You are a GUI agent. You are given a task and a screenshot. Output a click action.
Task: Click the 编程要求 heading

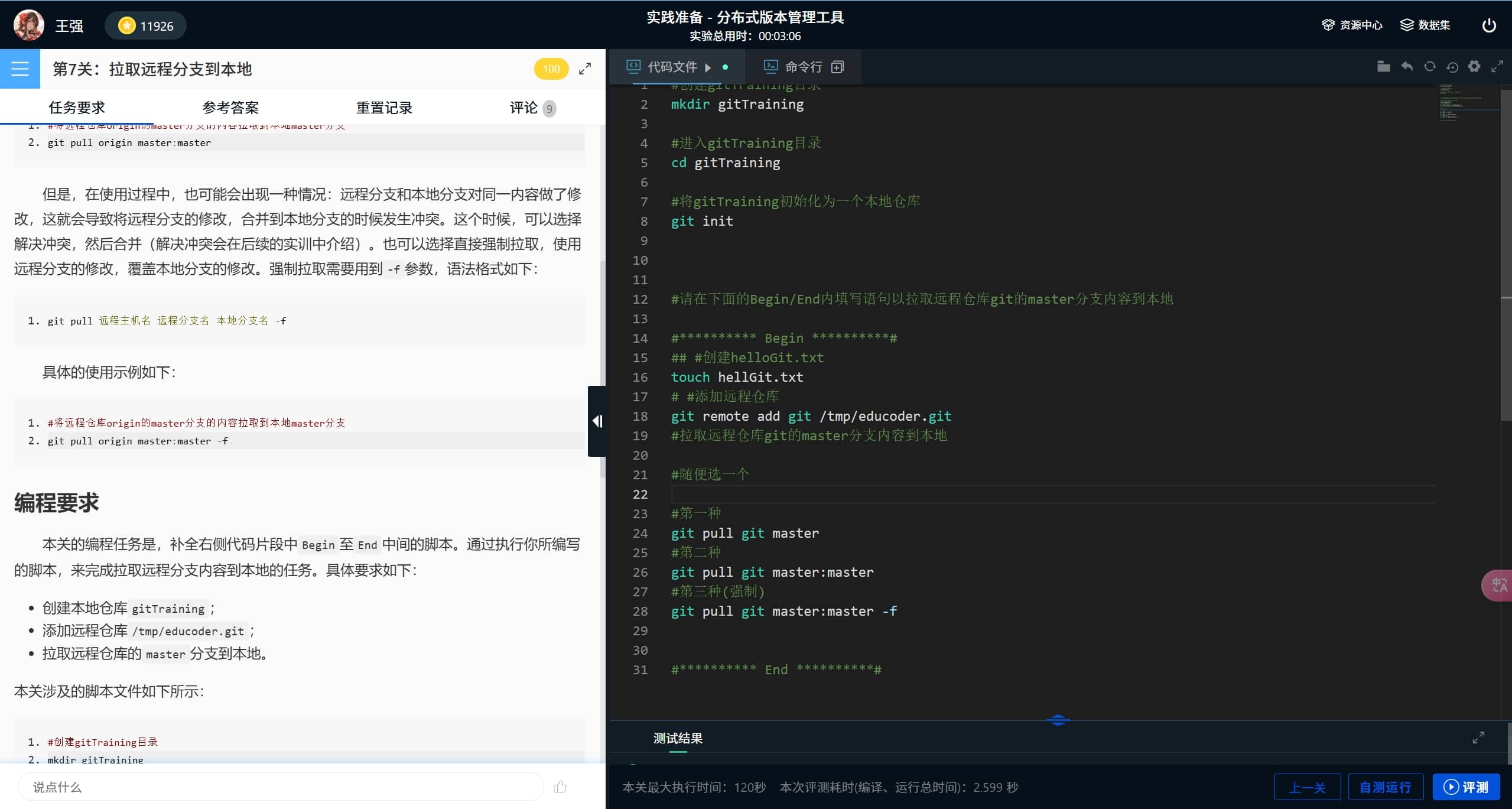(x=56, y=503)
